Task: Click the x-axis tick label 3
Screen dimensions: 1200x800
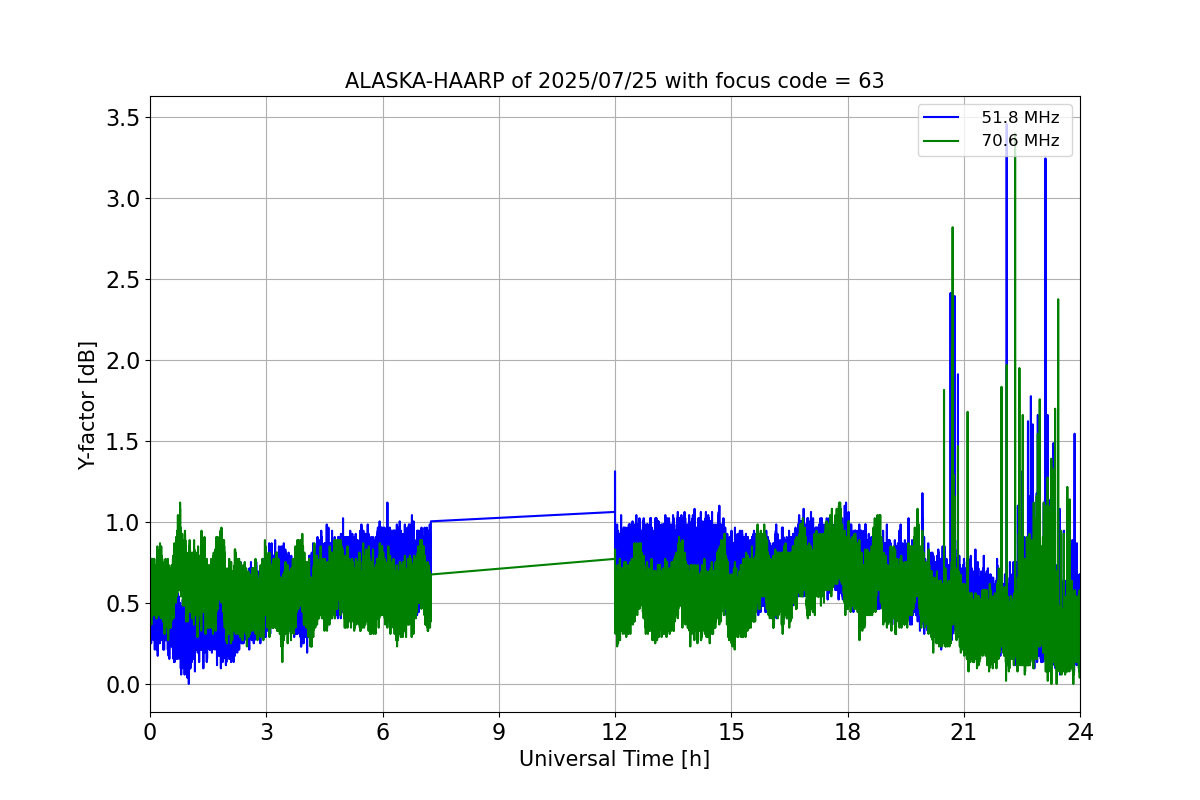Action: click(266, 731)
